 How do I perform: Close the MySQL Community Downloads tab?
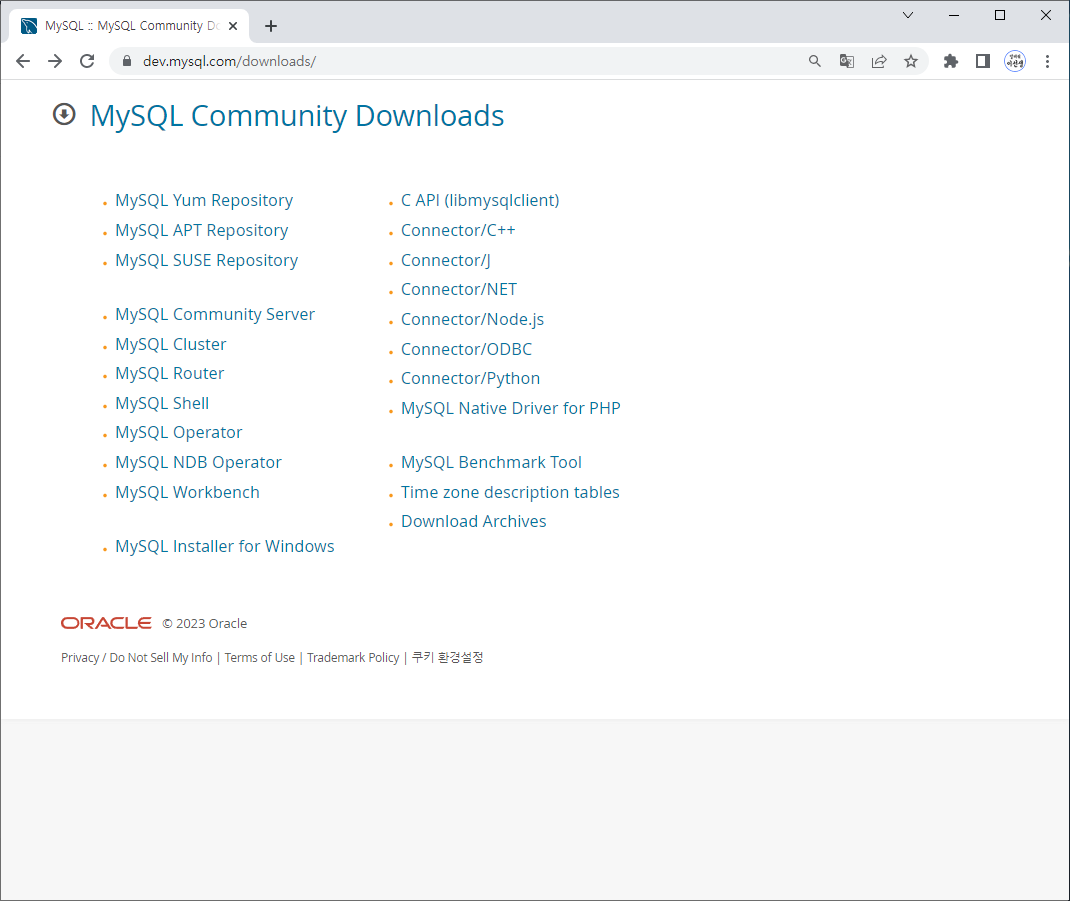[x=233, y=26]
